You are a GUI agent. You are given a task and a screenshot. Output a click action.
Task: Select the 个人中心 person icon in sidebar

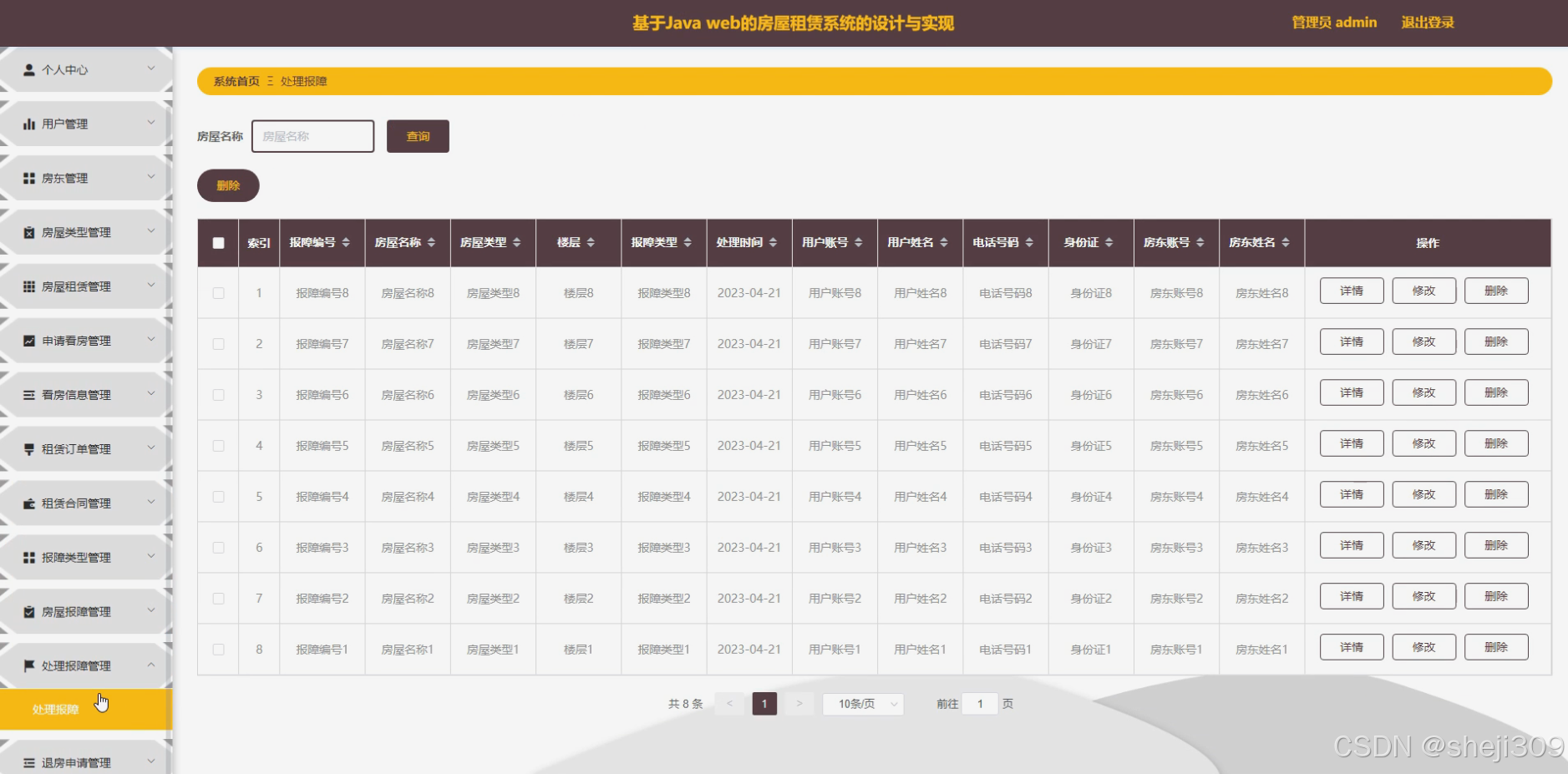(28, 69)
